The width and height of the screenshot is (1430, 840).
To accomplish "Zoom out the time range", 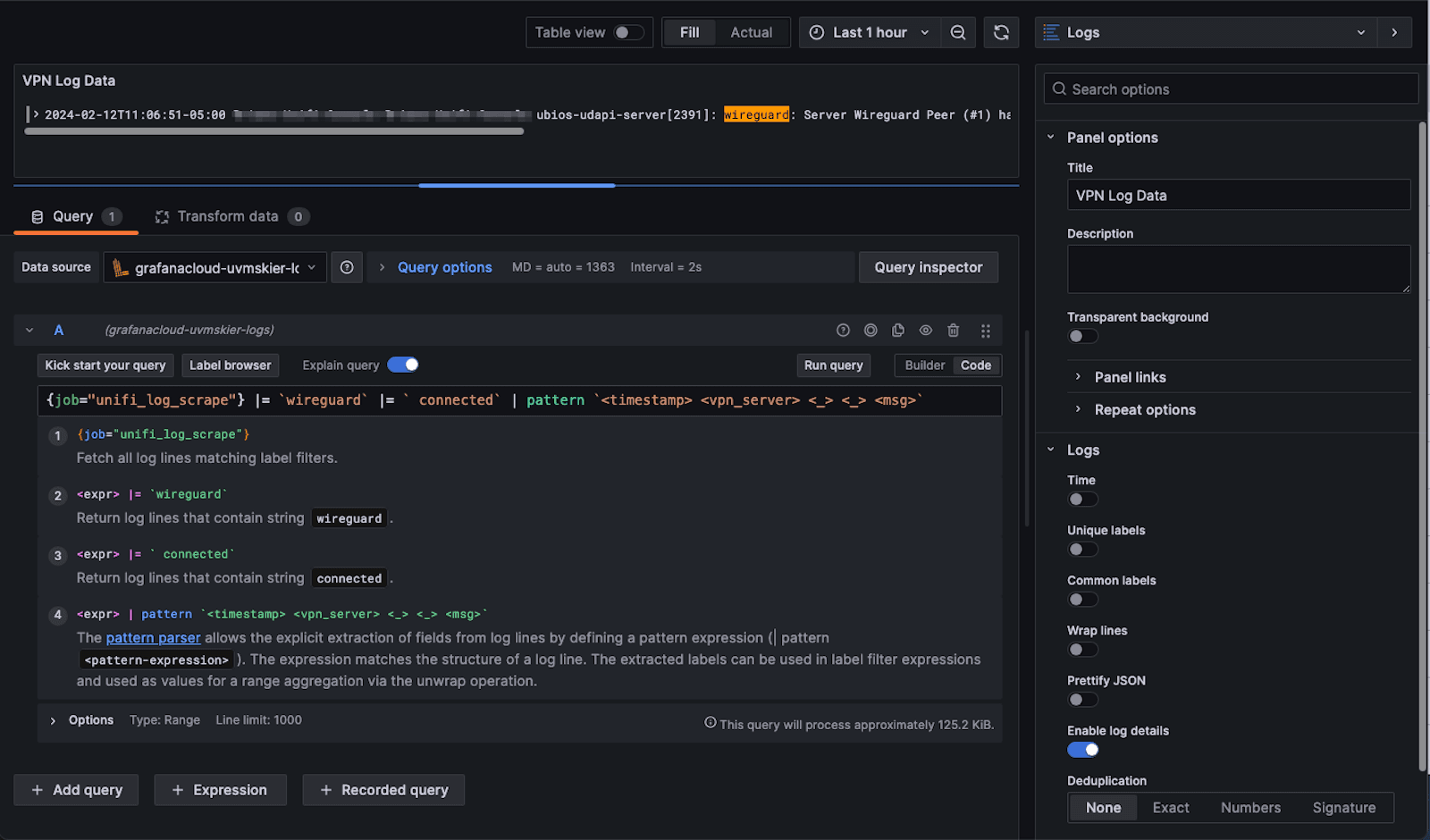I will click(957, 32).
